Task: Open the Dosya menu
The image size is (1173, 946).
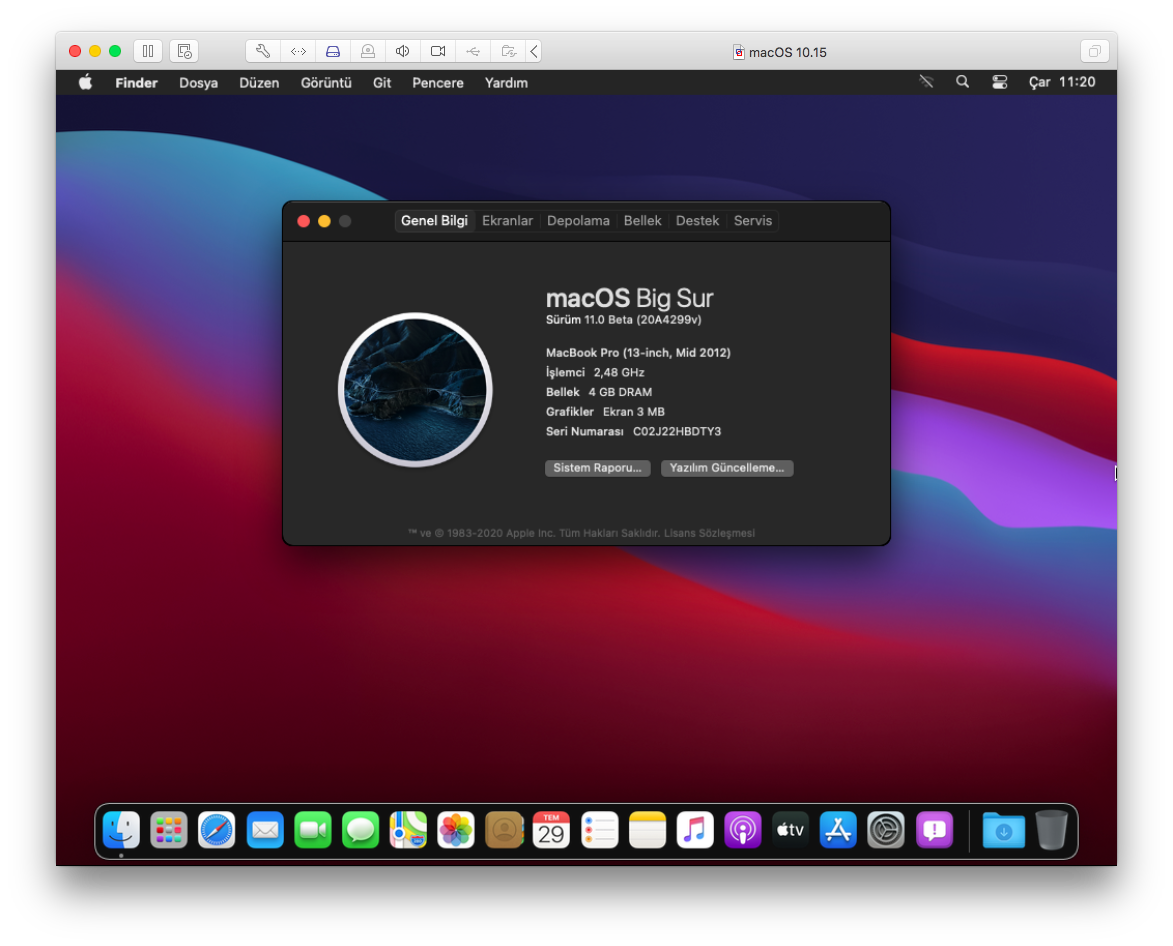Action: [x=198, y=83]
